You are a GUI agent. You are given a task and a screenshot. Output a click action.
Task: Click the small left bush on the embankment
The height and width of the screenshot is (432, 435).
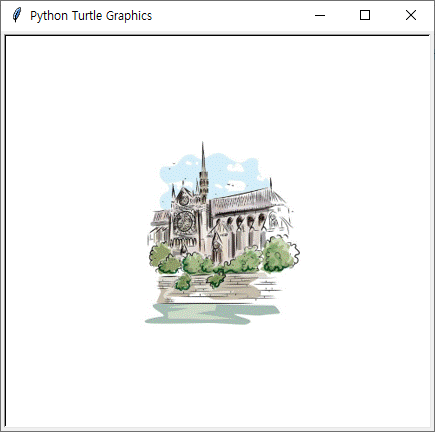[x=183, y=283]
